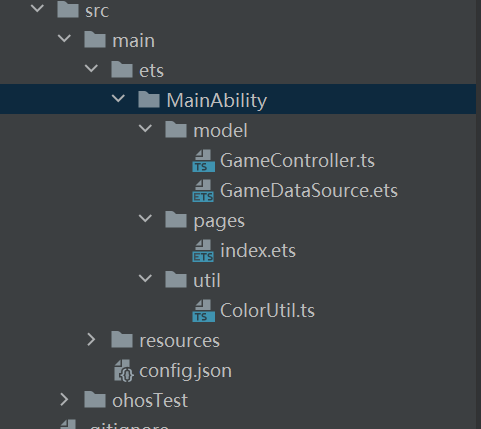Select the GameDataSource.ets file name
The image size is (481, 429).
coord(309,191)
